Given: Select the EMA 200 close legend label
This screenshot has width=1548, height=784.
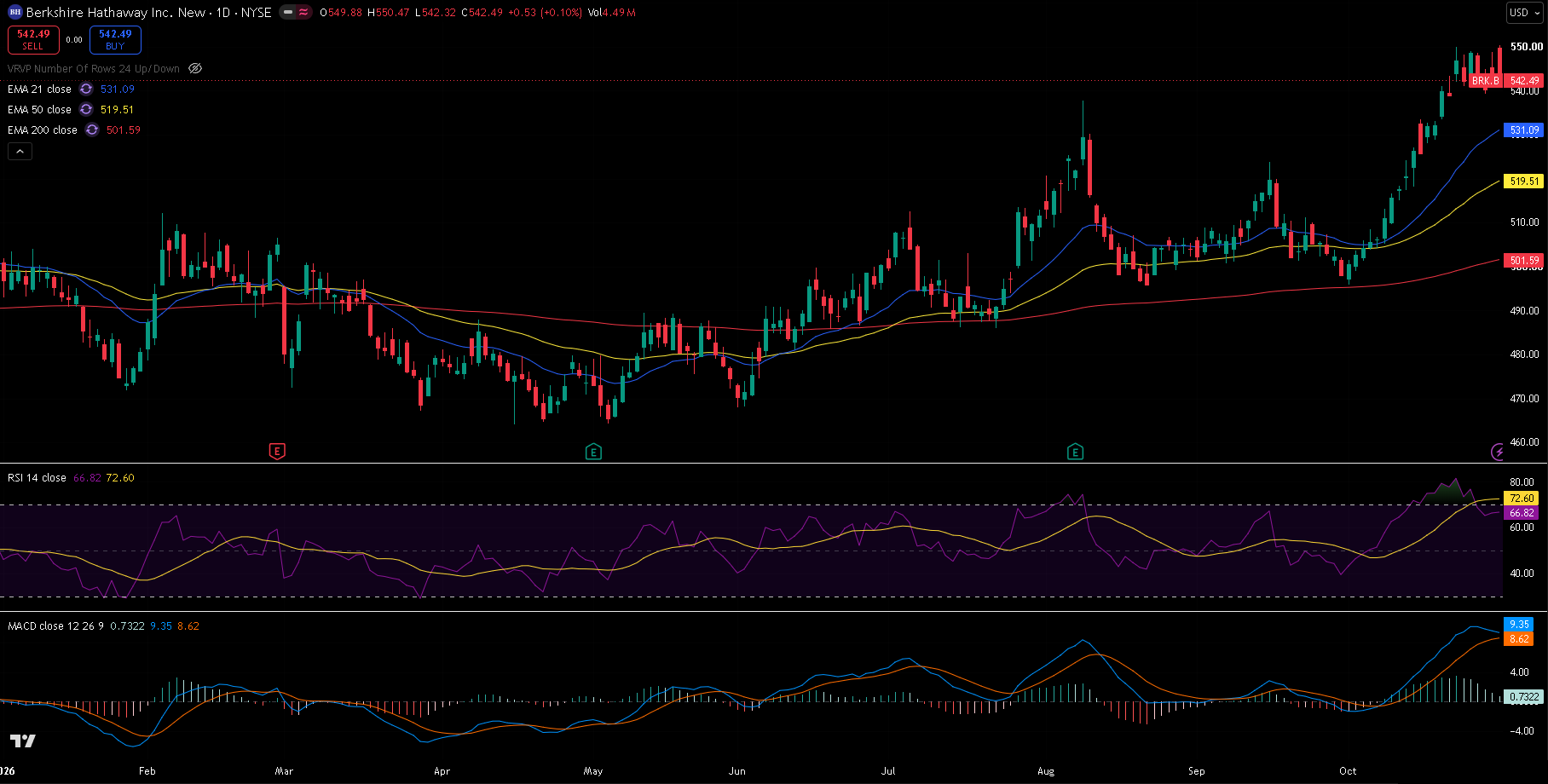Looking at the screenshot, I should [43, 130].
